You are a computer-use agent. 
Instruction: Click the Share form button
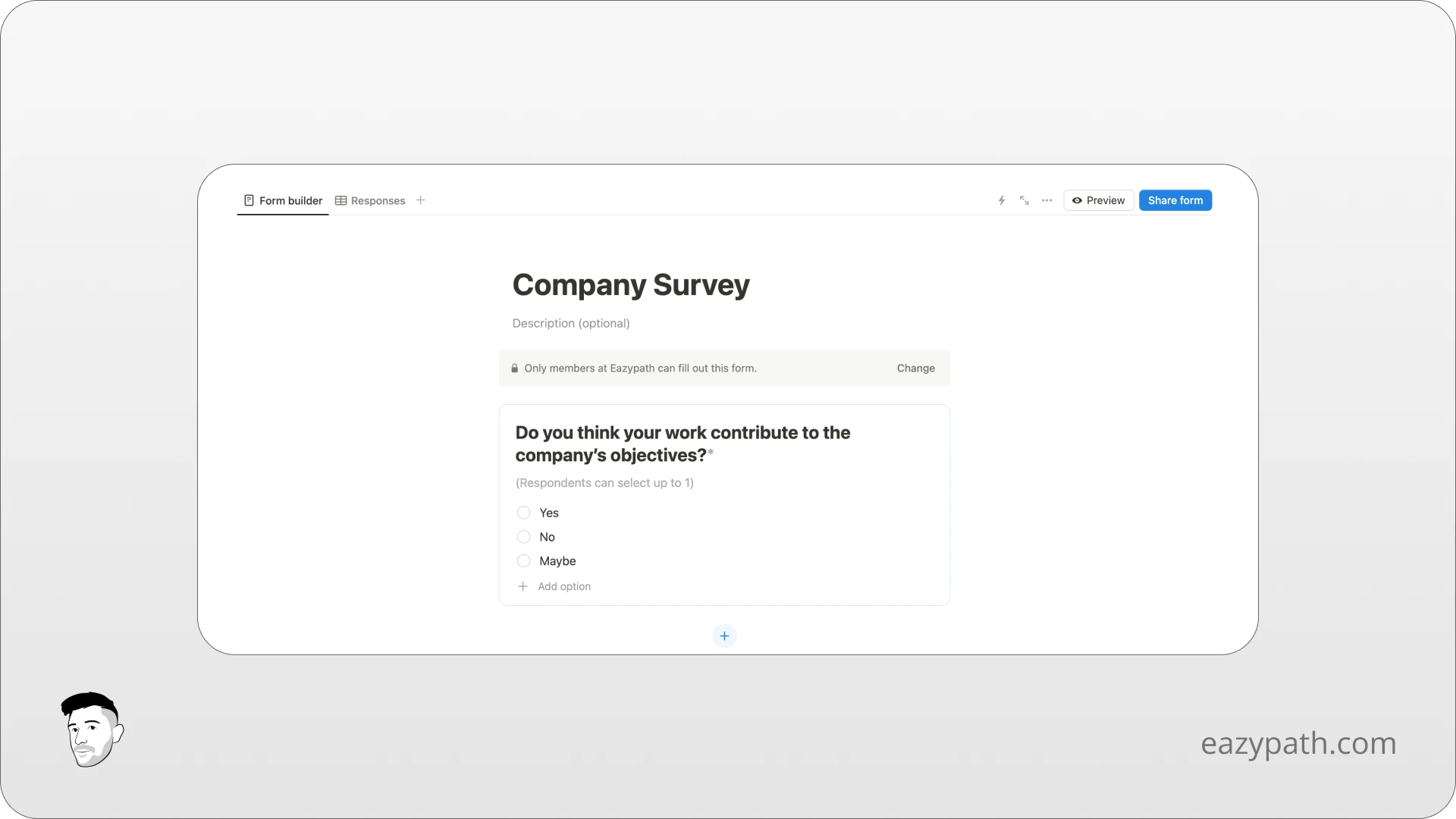pos(1175,200)
